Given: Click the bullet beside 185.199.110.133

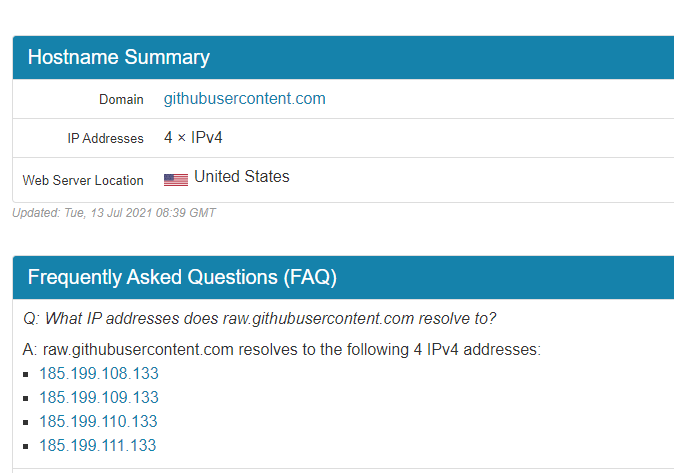Looking at the screenshot, I should pyautogui.click(x=27, y=423).
